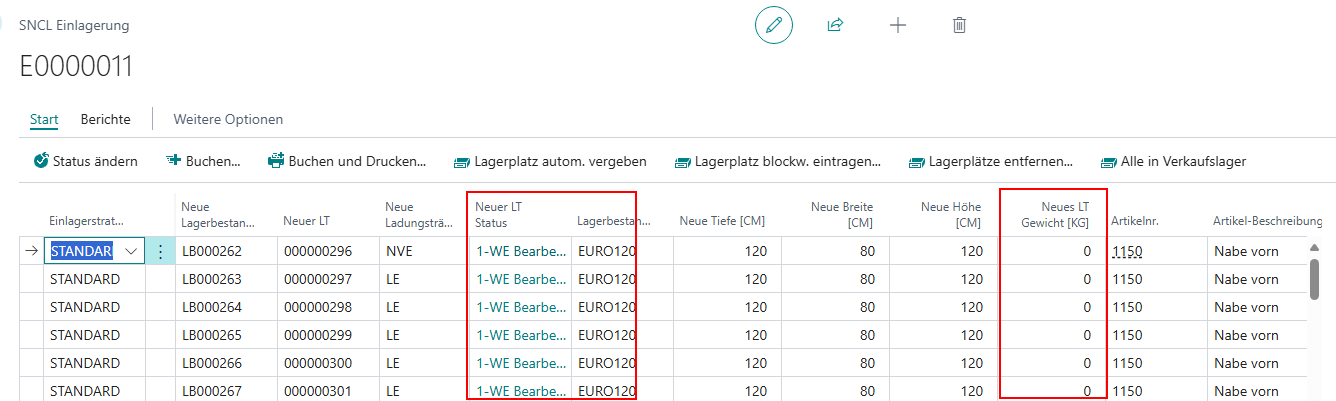Click Lagerplatz blockw. eintragen... action

(x=777, y=161)
